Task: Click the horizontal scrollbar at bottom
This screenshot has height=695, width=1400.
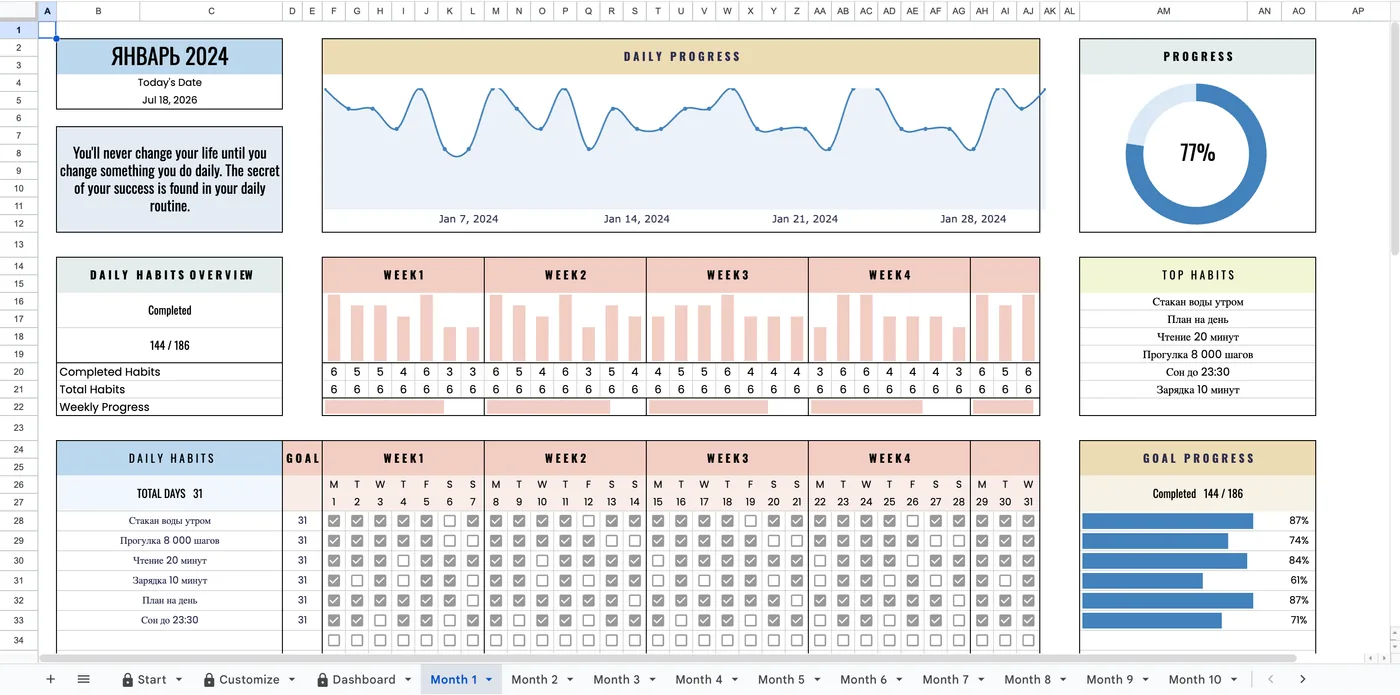Action: coord(668,658)
